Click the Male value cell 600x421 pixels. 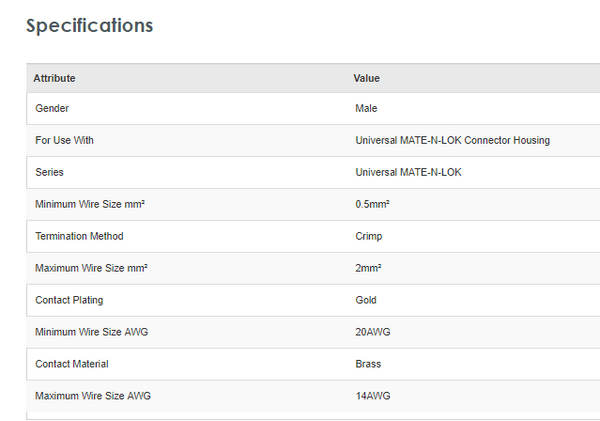point(366,108)
